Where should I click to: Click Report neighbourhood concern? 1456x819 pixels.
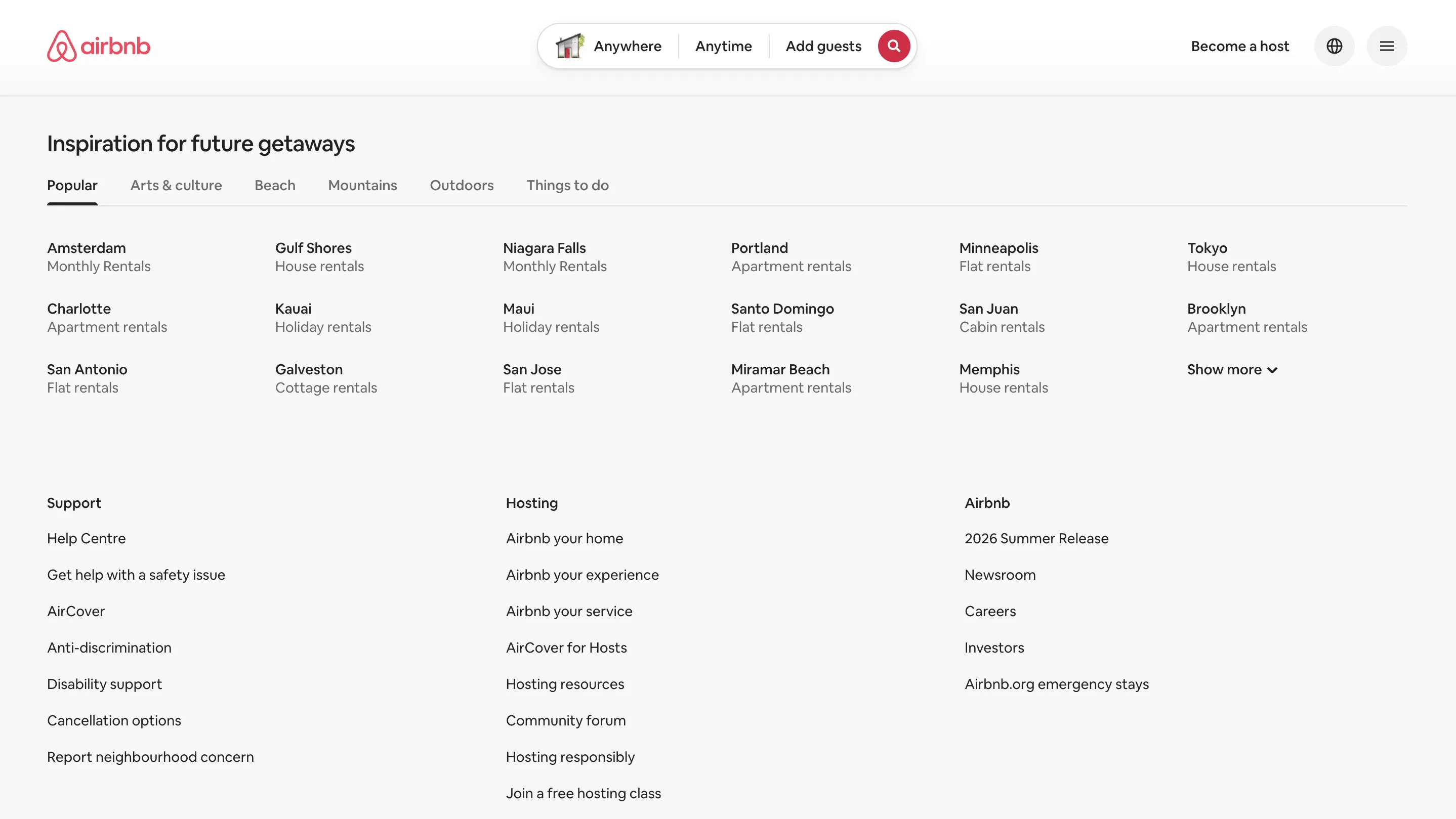pyautogui.click(x=150, y=757)
